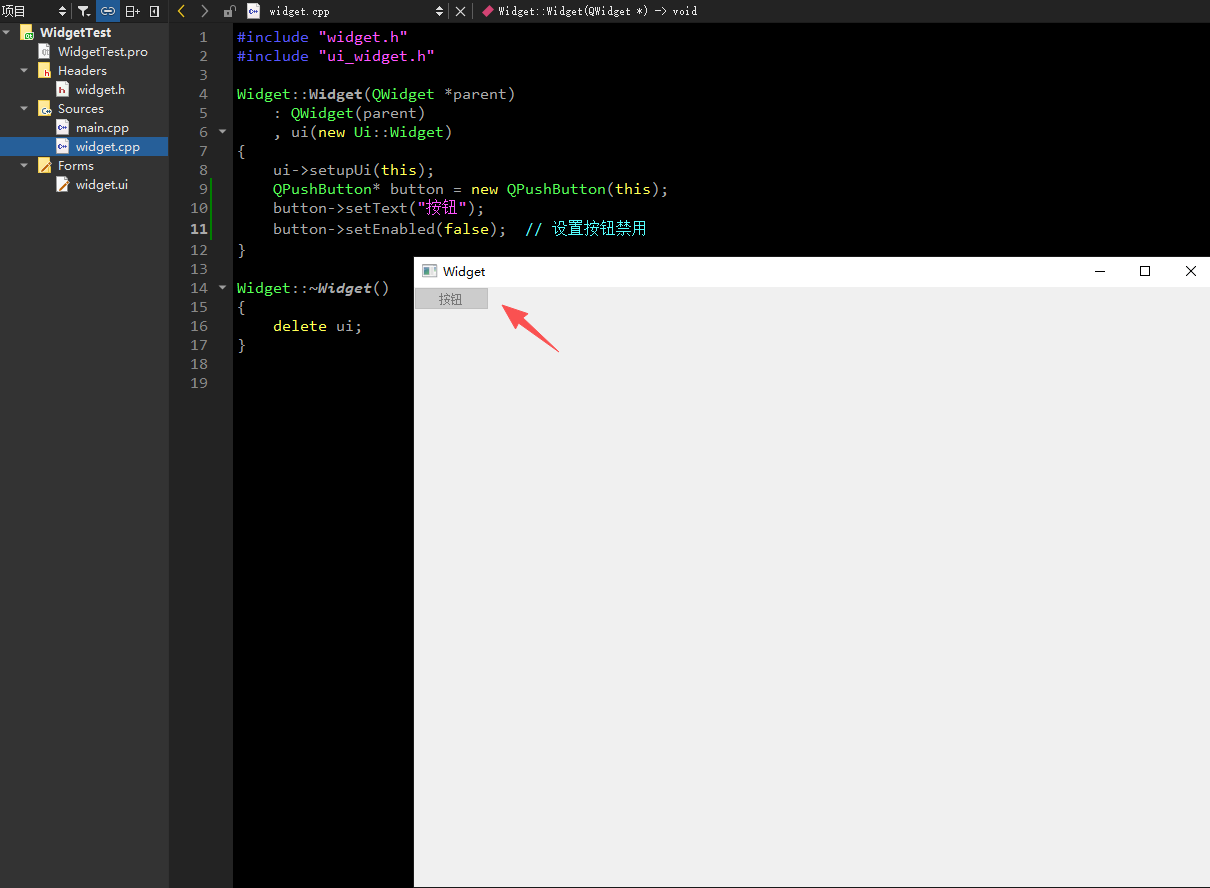This screenshot has width=1210, height=888.
Task: Fold the destructor at line 14 arrow
Action: 222,289
